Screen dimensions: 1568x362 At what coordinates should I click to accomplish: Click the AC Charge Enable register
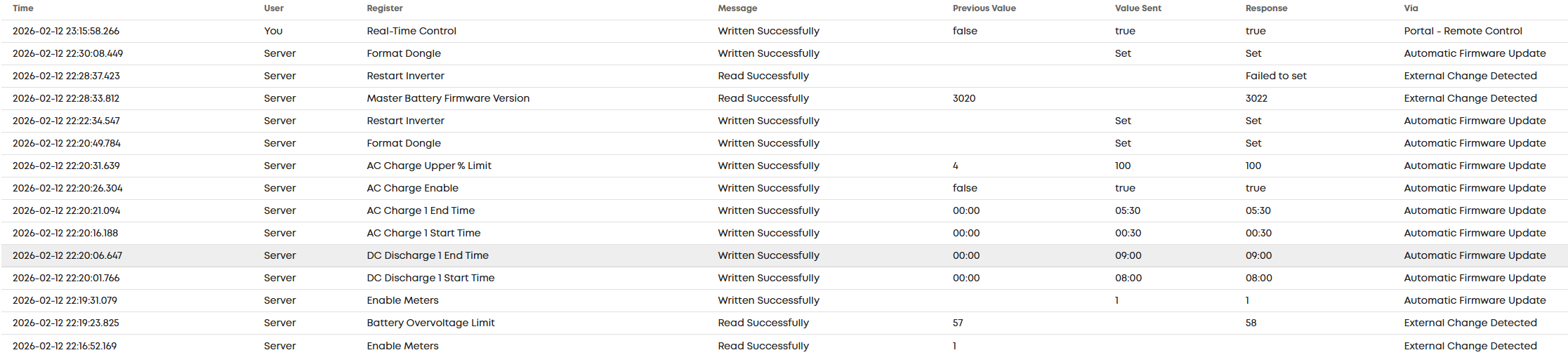pyautogui.click(x=412, y=188)
